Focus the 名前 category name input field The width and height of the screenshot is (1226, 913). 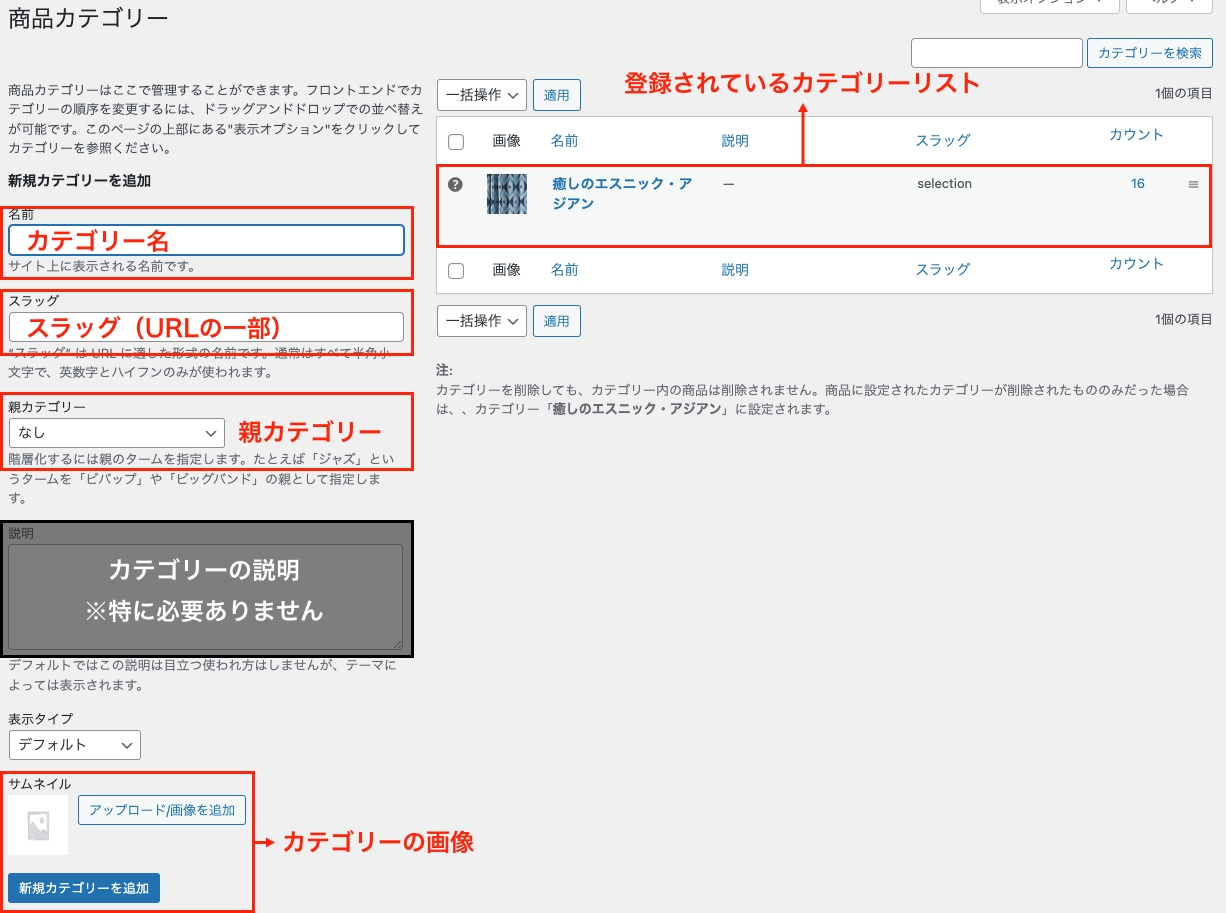[x=206, y=240]
